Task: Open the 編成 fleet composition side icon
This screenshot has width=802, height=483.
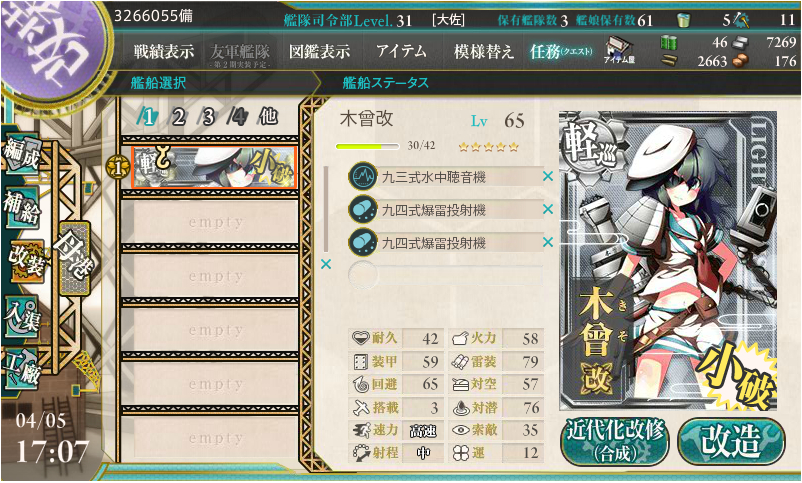Action: point(21,153)
